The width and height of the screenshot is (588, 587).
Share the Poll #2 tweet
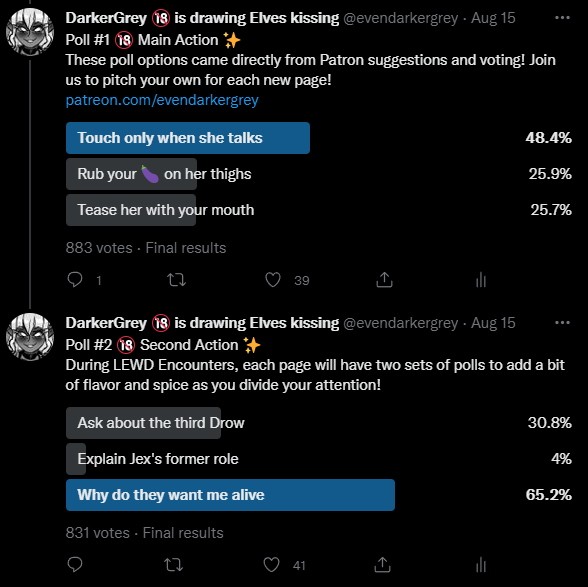(x=382, y=564)
